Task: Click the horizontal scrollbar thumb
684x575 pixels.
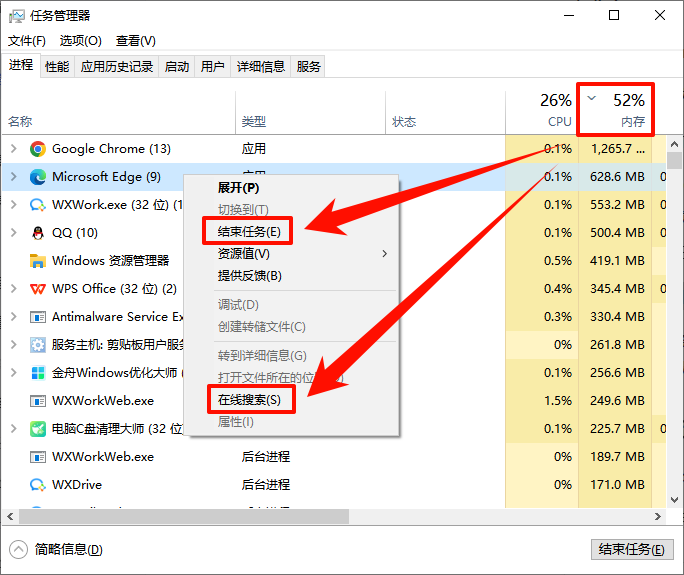Action: (184, 517)
